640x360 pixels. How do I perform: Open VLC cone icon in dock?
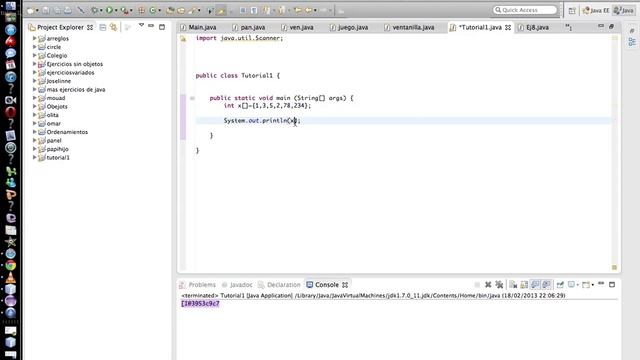(x=11, y=278)
